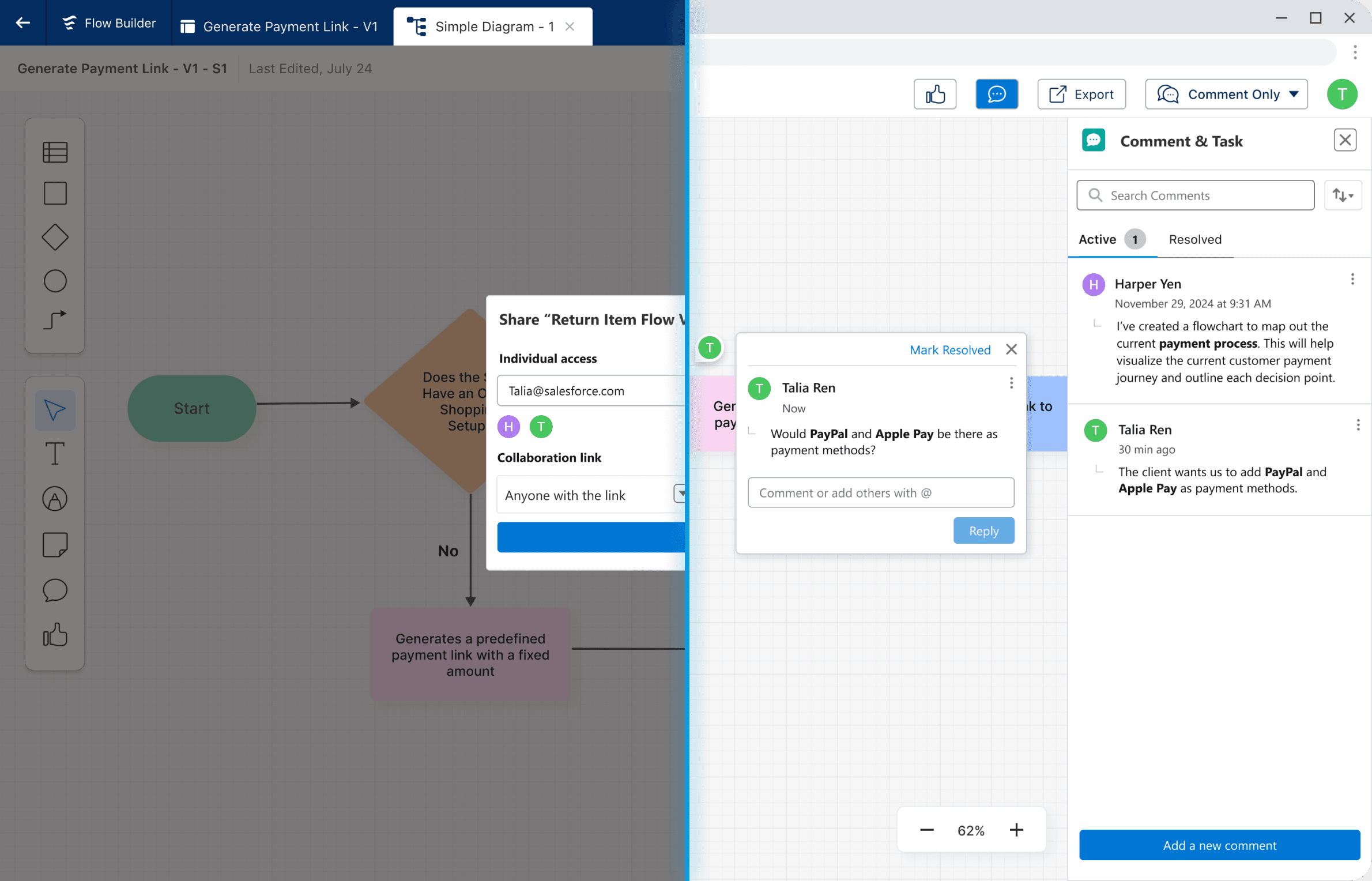Select the table shape tool

point(55,152)
